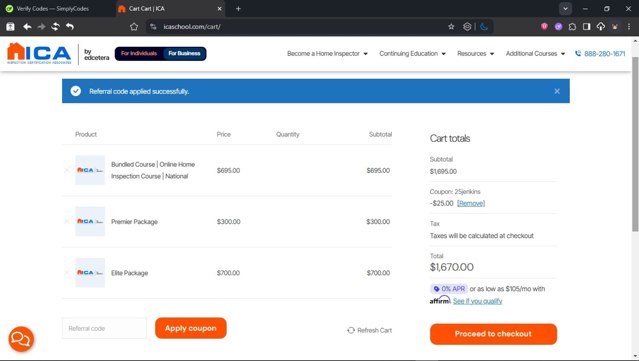
Task: Dismiss the referral code success banner
Action: (557, 91)
